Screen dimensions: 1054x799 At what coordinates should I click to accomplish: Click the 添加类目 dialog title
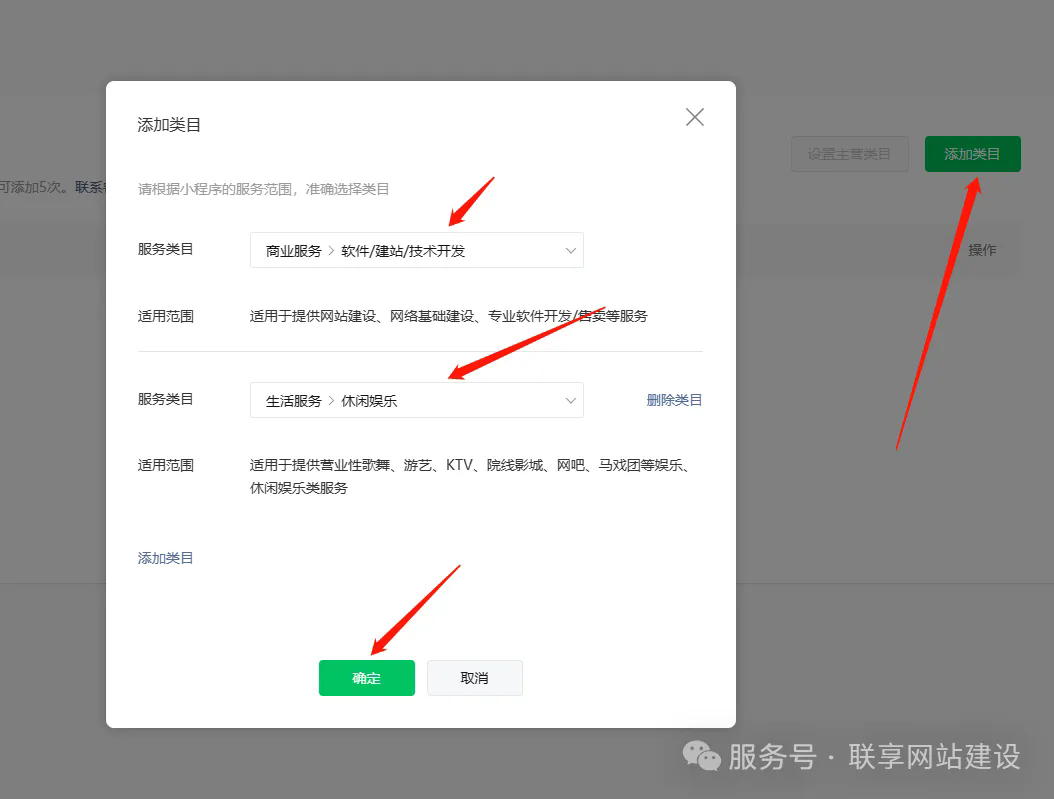click(x=165, y=124)
